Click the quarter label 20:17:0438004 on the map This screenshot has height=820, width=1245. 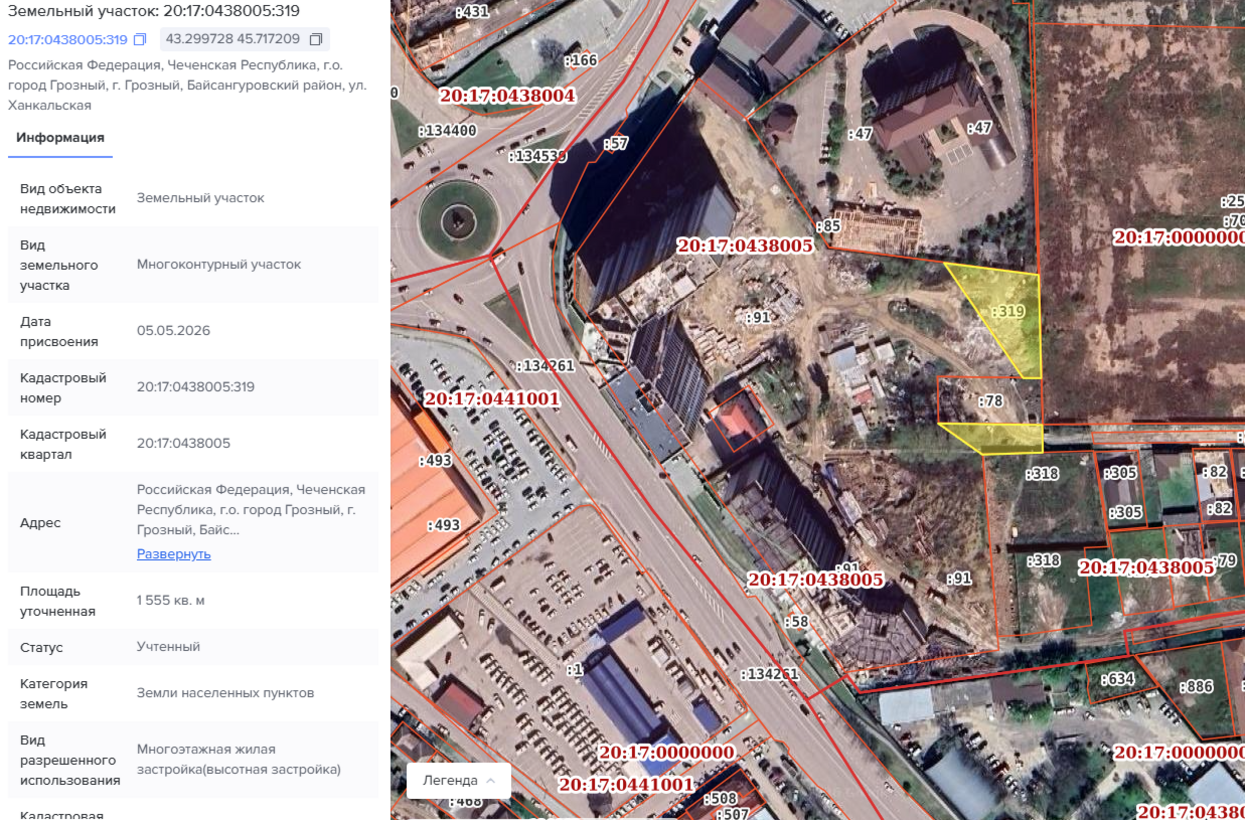tap(507, 96)
